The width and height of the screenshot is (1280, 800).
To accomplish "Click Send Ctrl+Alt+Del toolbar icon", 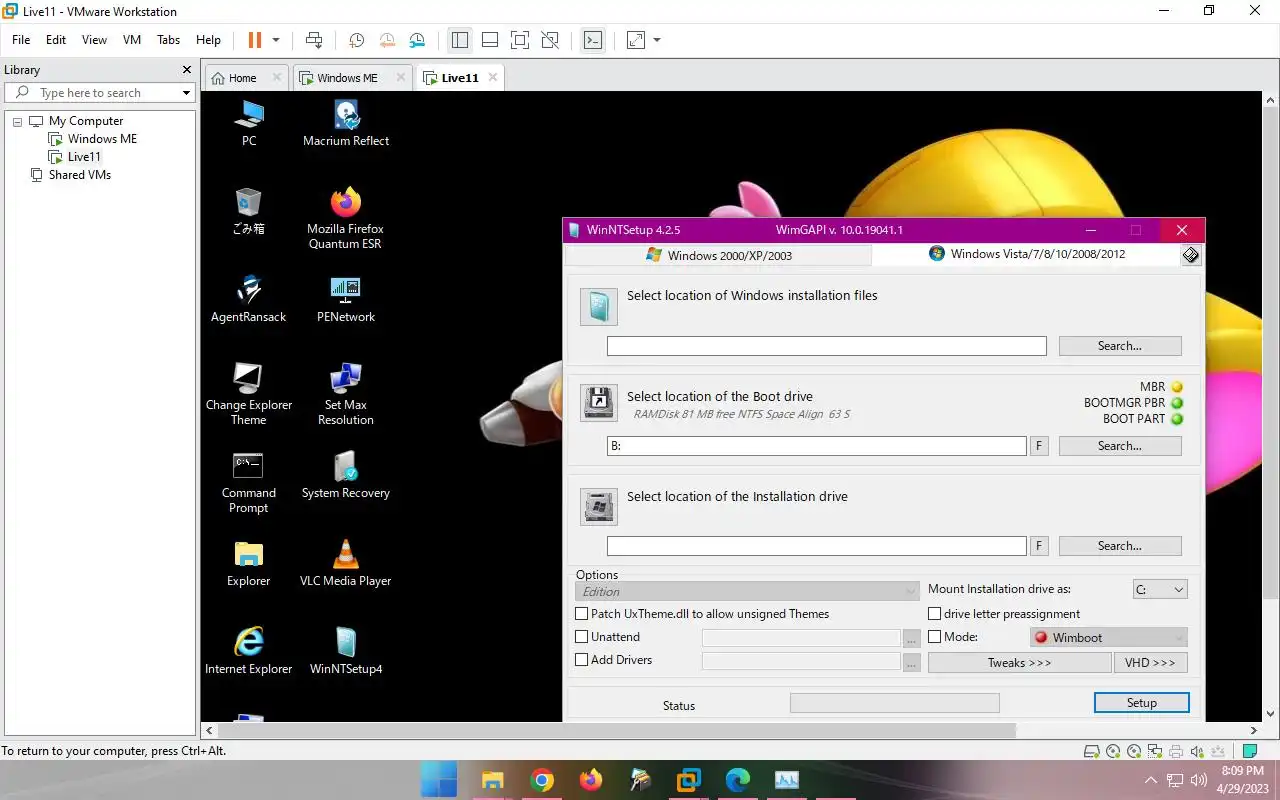I will 314,40.
